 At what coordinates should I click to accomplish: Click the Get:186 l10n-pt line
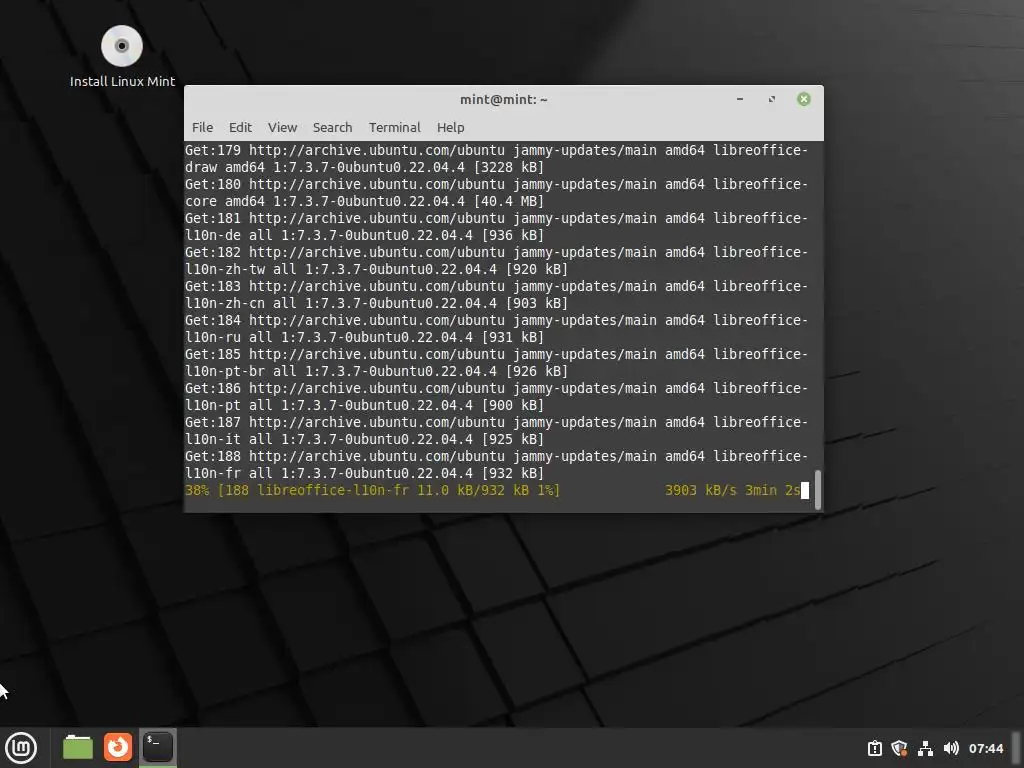496,396
